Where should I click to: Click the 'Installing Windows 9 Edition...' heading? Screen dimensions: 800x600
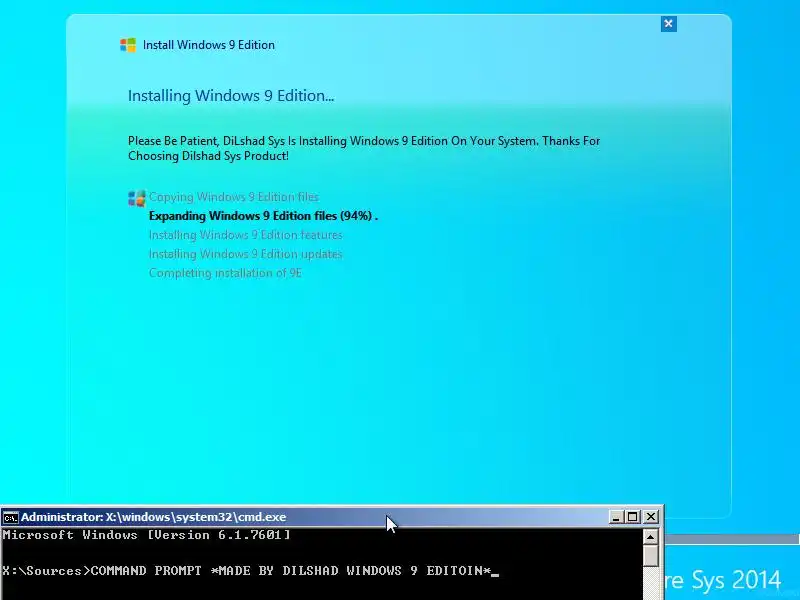pyautogui.click(x=231, y=96)
